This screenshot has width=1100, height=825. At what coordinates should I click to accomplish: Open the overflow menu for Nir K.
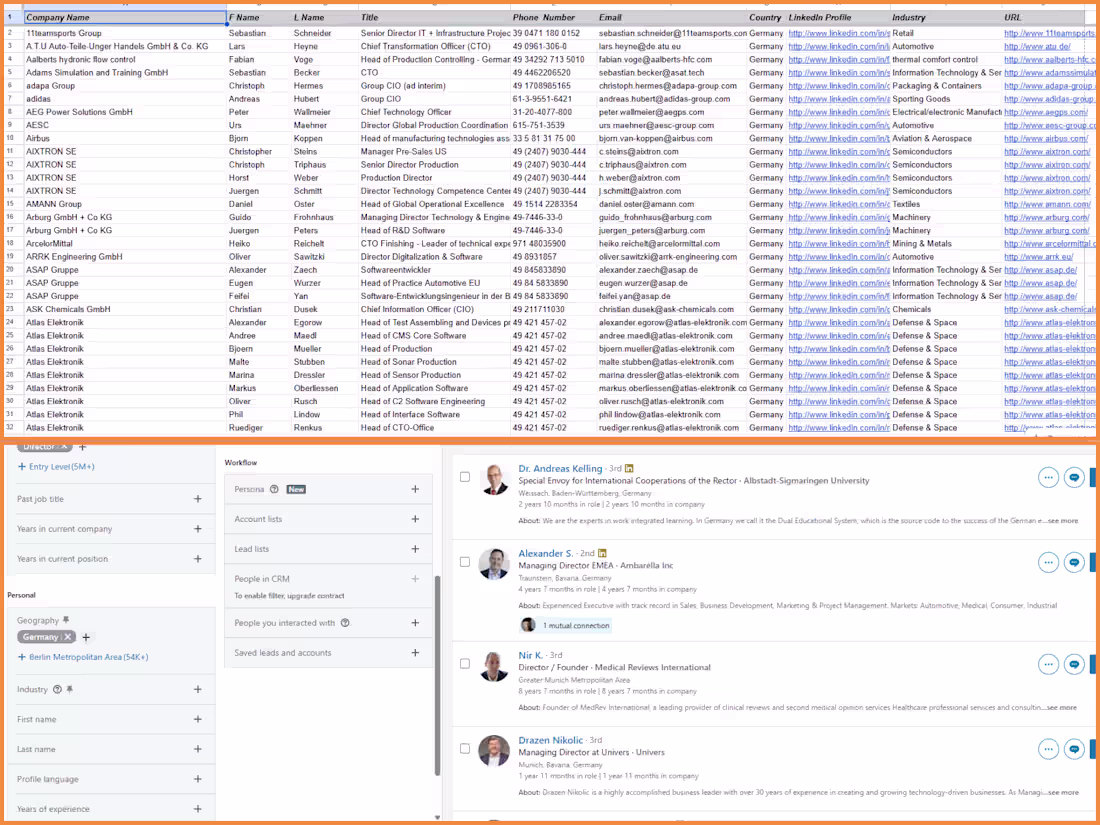[1048, 663]
